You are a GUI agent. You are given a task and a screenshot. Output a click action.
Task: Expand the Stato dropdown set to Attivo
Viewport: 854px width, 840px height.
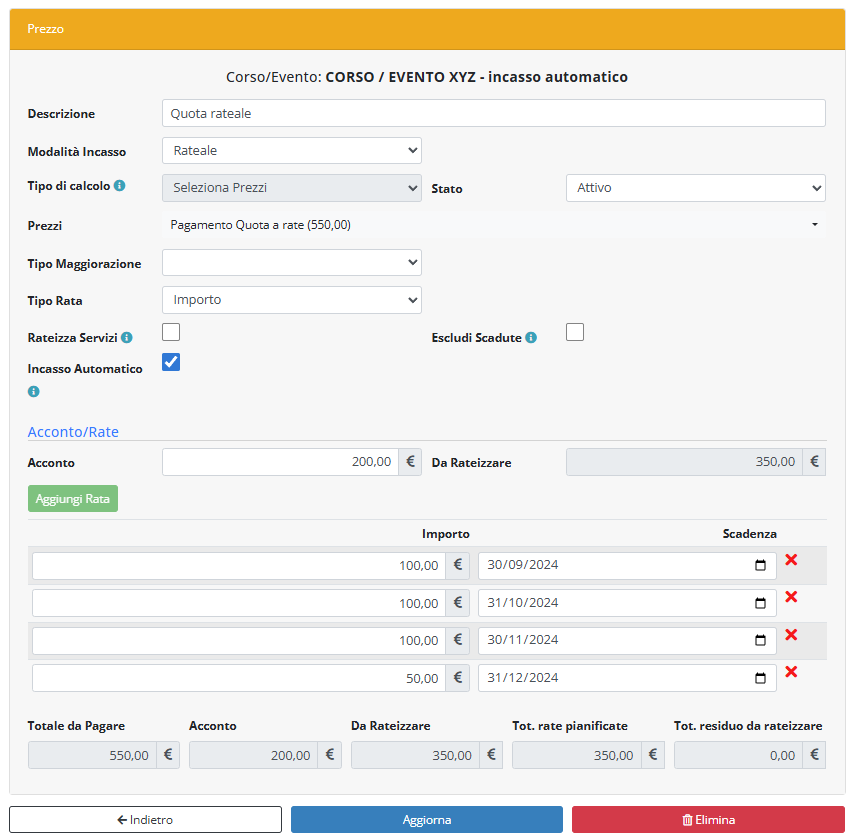point(695,188)
